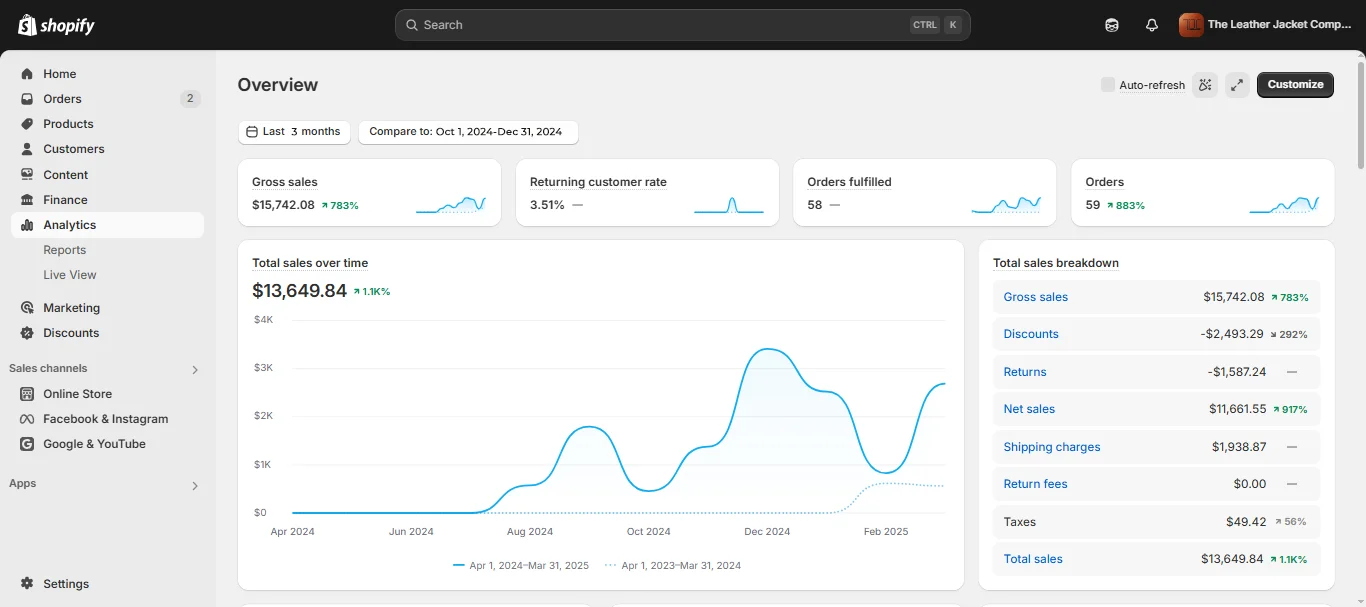Click the sparkle icon next to Auto-refresh
Viewport: 1366px width, 607px height.
point(1205,85)
